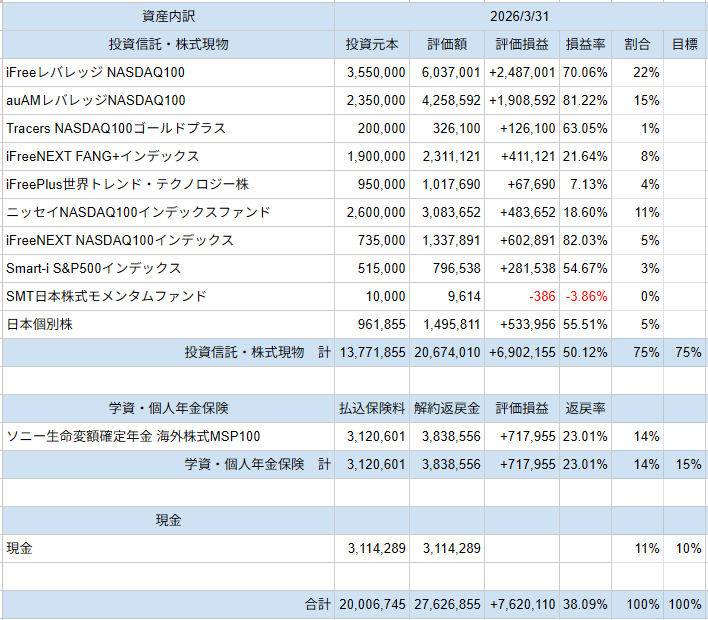Click the 解約返戻金 column header
Viewport: 708px width, 620px height.
[x=447, y=408]
